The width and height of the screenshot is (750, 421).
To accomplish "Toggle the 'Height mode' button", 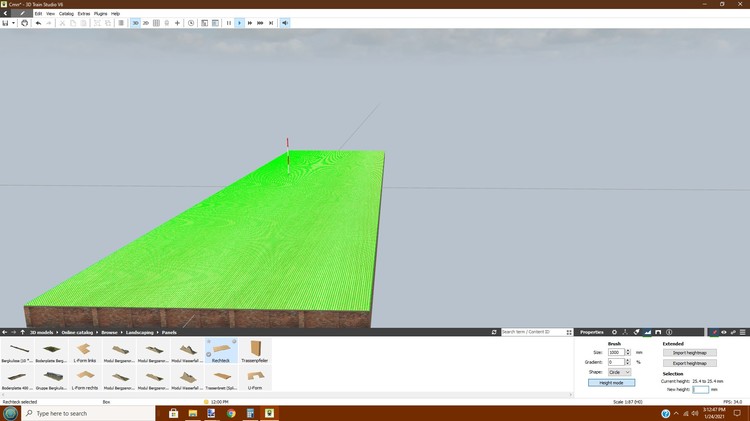I will click(611, 383).
